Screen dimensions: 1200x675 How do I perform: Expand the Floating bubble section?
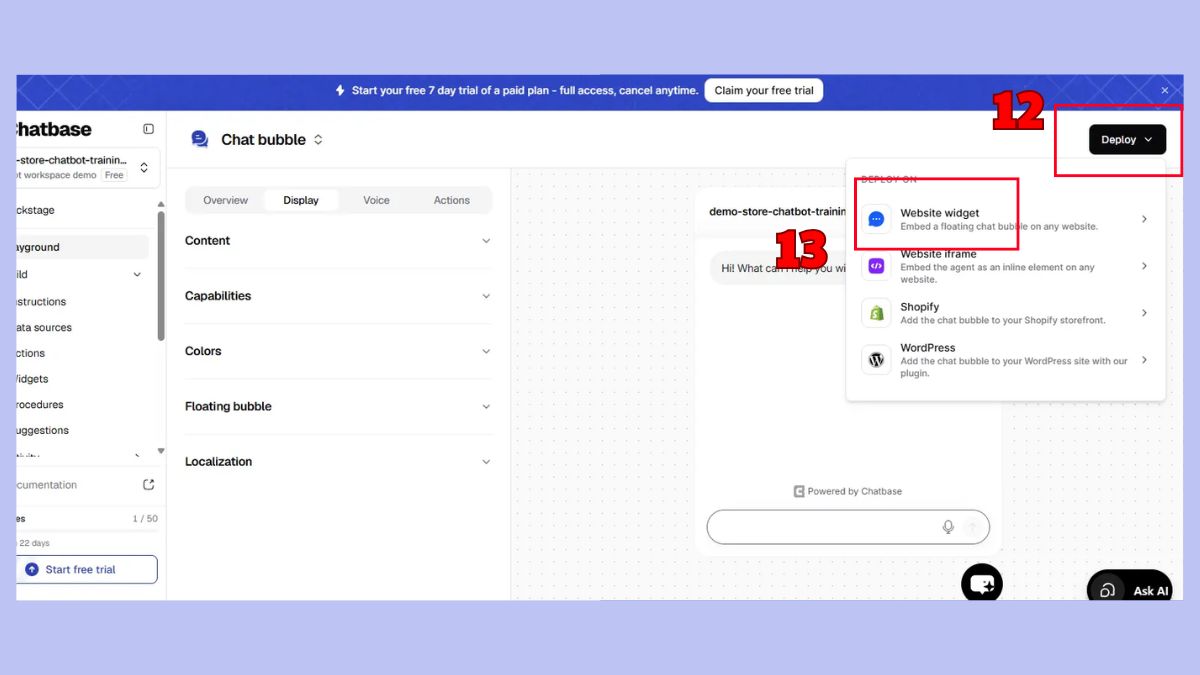[338, 407]
